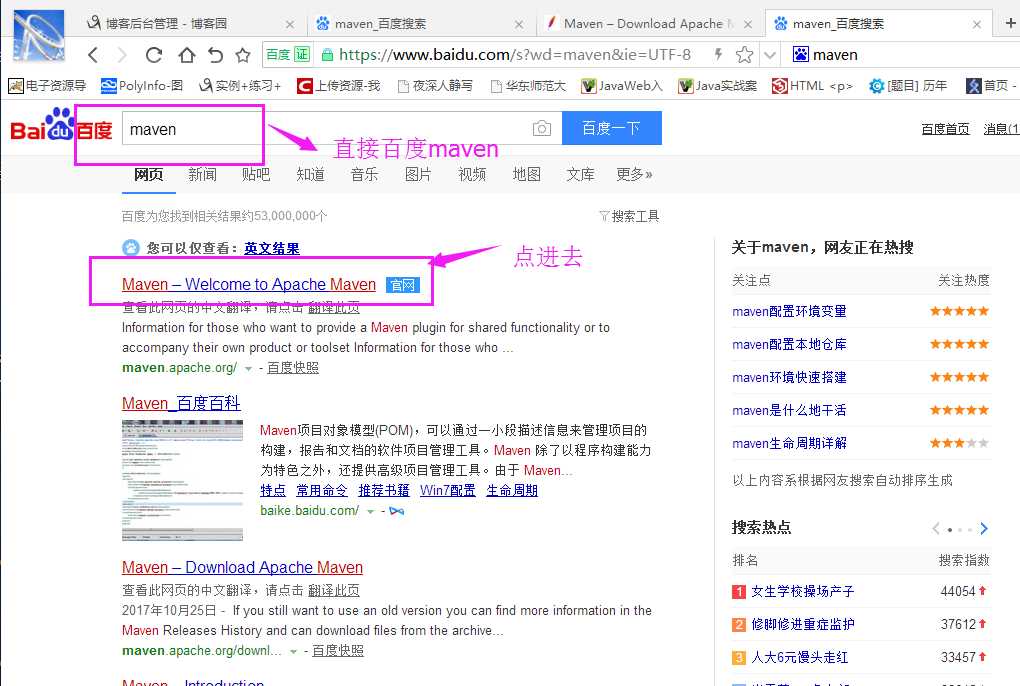The height and width of the screenshot is (686, 1020).
Task: Select the 图片 search category
Action: tap(418, 174)
